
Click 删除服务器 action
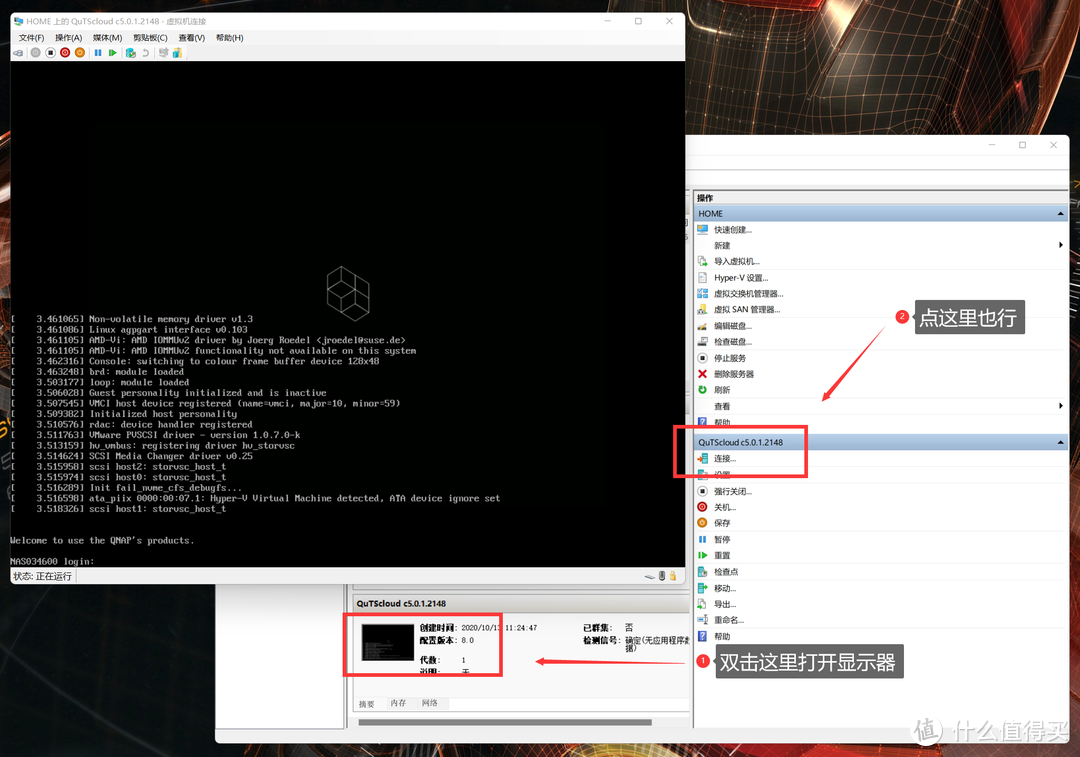point(734,374)
